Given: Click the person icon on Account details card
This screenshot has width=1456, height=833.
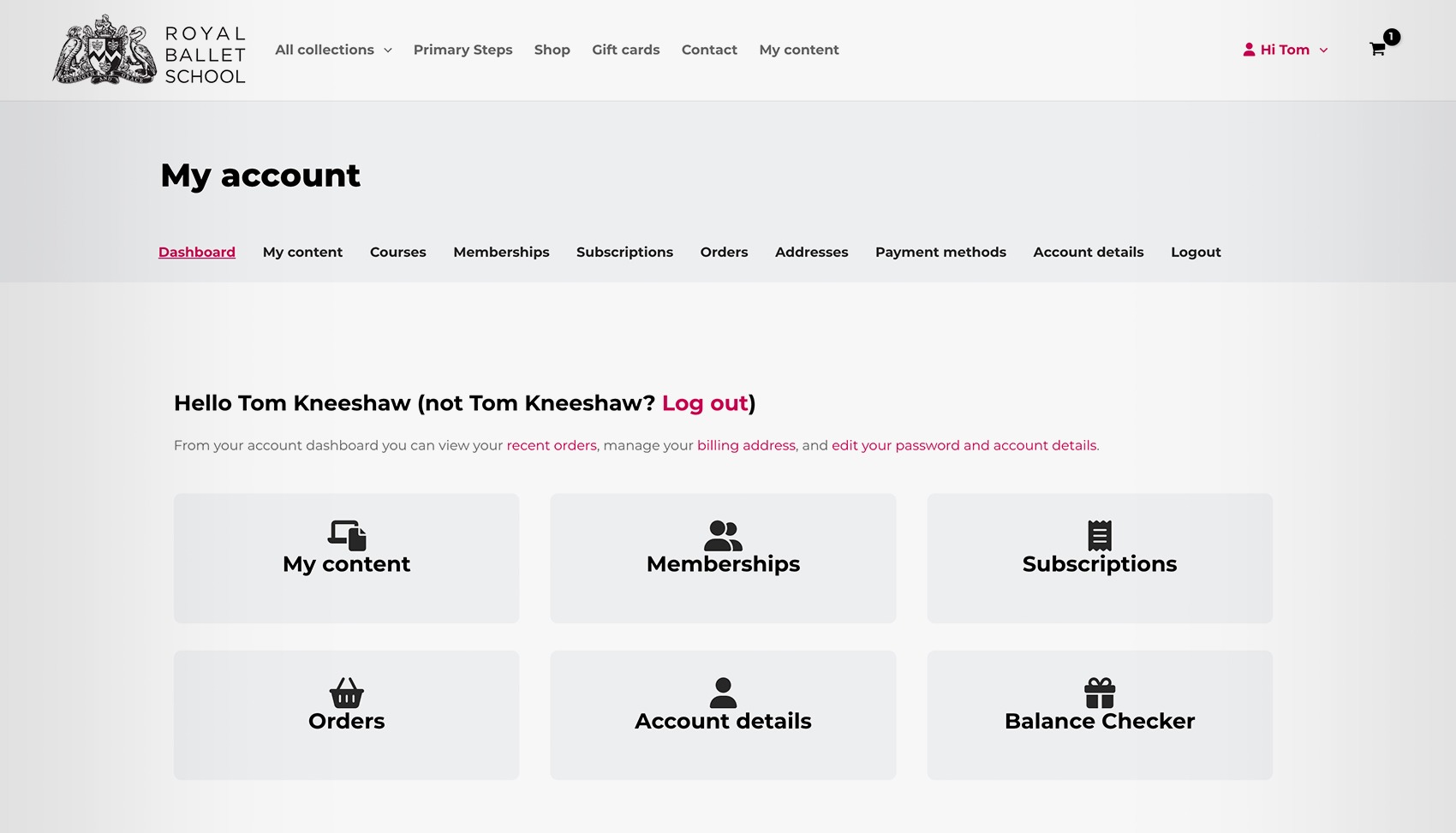Looking at the screenshot, I should (723, 693).
